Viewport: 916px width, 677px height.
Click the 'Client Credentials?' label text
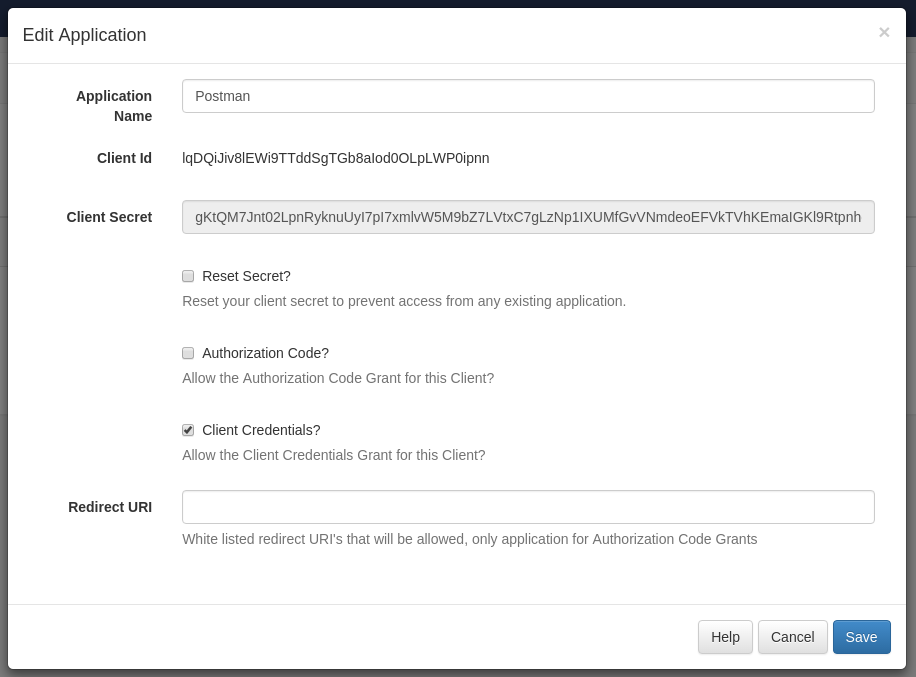coord(261,430)
